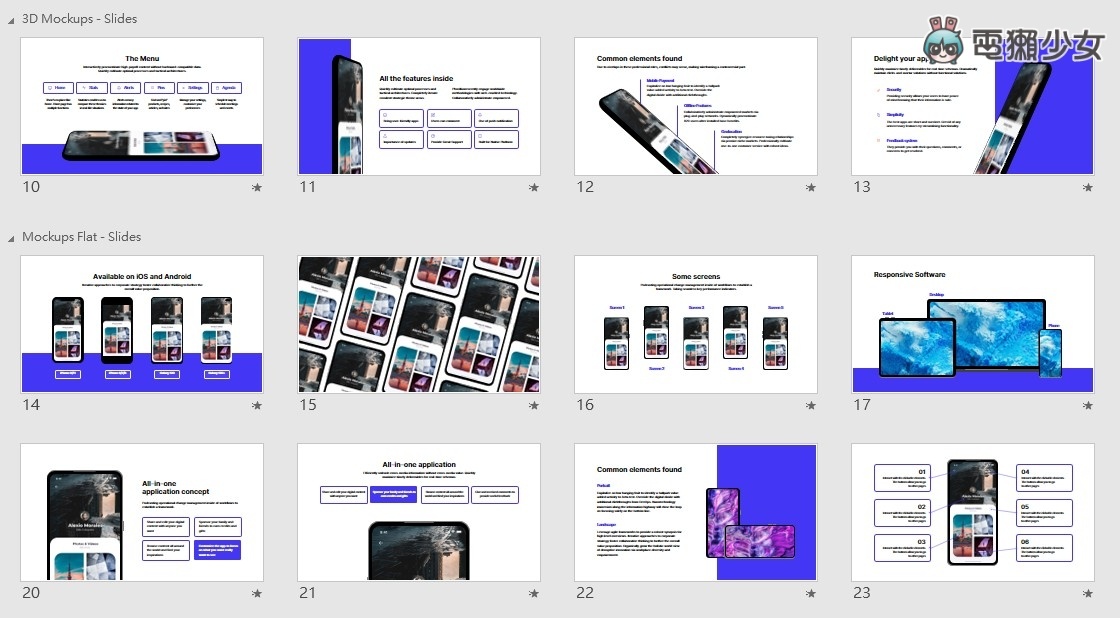Open the Some screens slide thumbnail
The width and height of the screenshot is (1120, 618).
tap(696, 323)
